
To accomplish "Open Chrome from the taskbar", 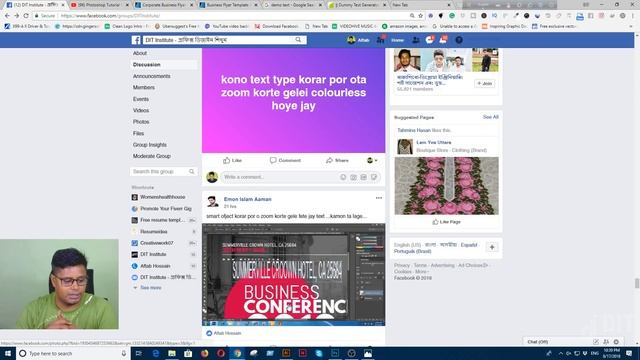I will (237, 353).
